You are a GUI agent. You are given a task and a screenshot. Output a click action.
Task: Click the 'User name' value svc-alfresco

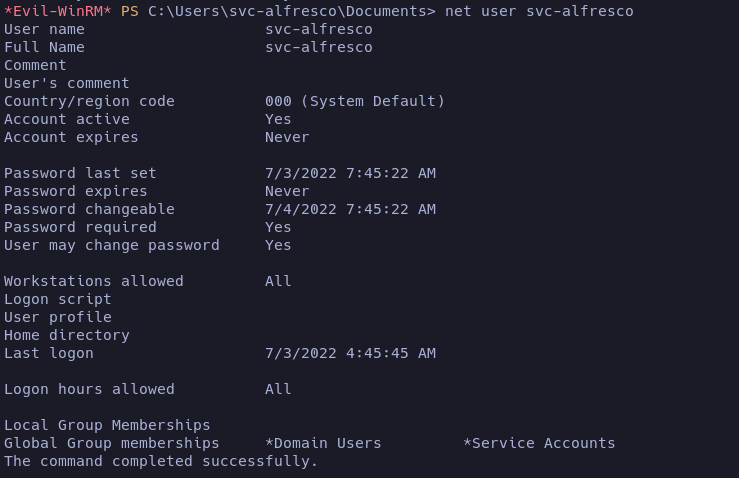tap(318, 29)
